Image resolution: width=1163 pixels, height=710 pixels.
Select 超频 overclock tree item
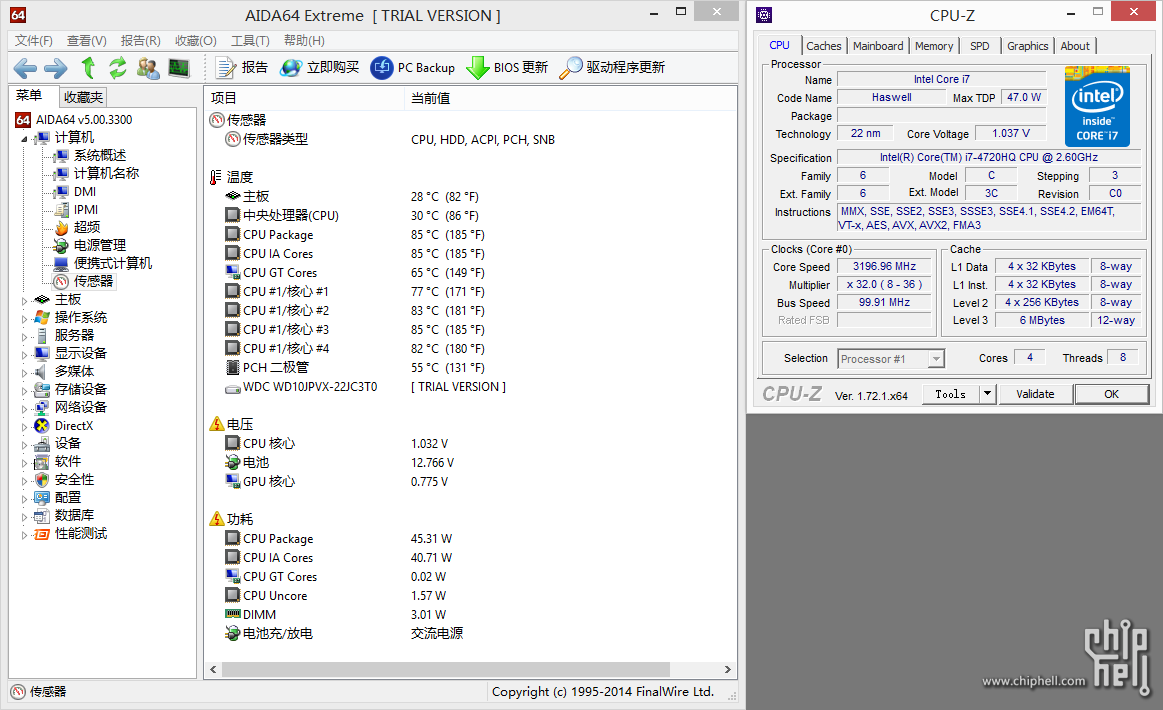[x=87, y=227]
